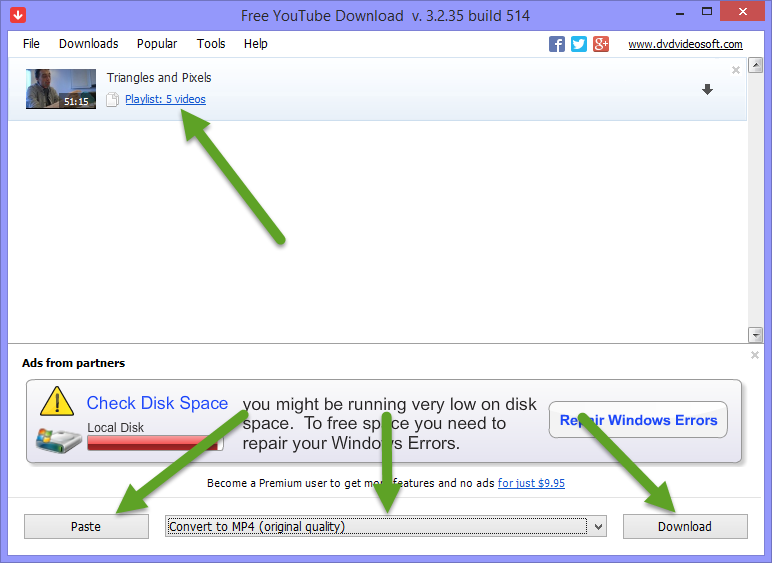Click the download arrow for Triangles and Pixels

707,90
